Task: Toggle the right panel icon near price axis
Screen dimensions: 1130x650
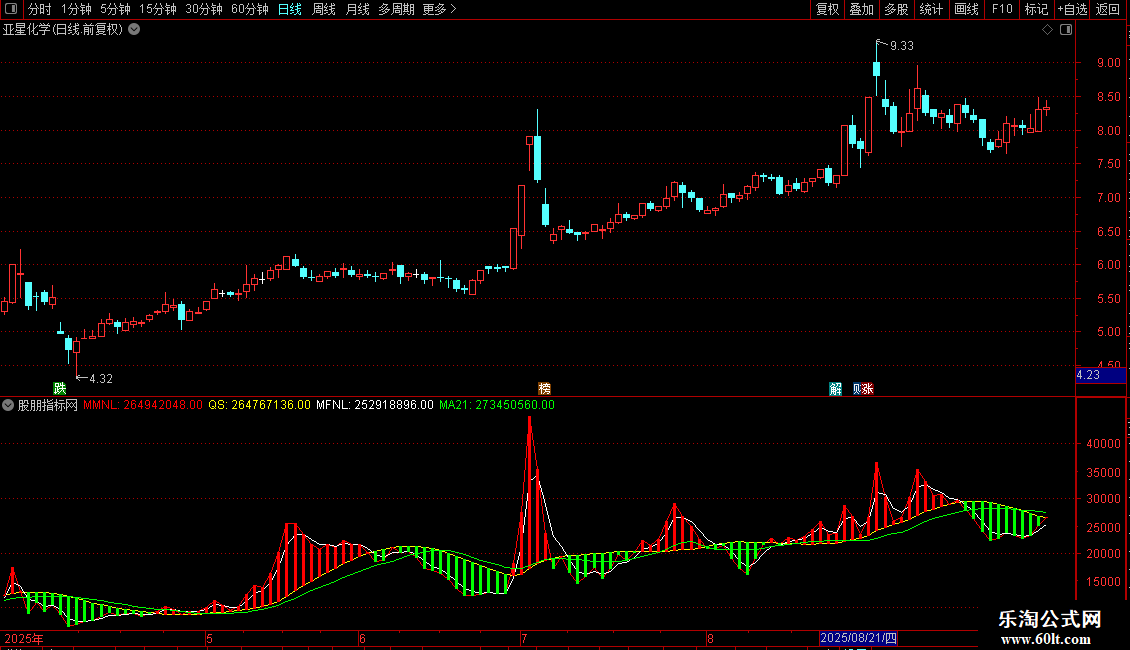Action: coord(1066,29)
